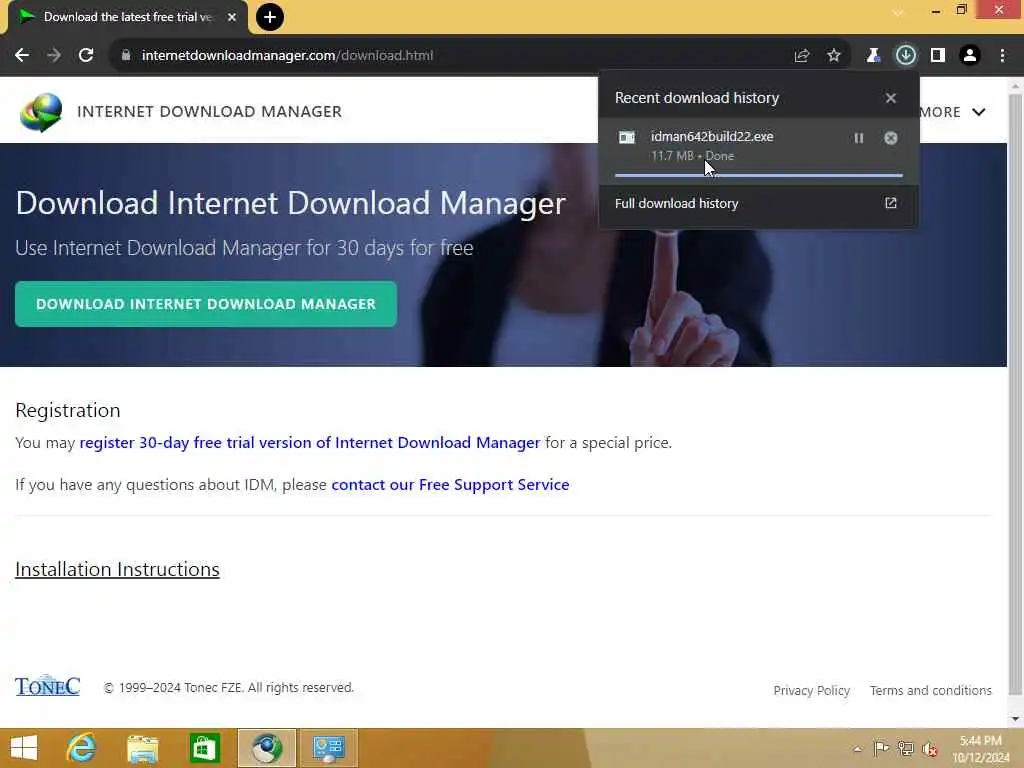Click Installation Instructions heading link
Image resolution: width=1024 pixels, height=768 pixels.
(x=118, y=569)
